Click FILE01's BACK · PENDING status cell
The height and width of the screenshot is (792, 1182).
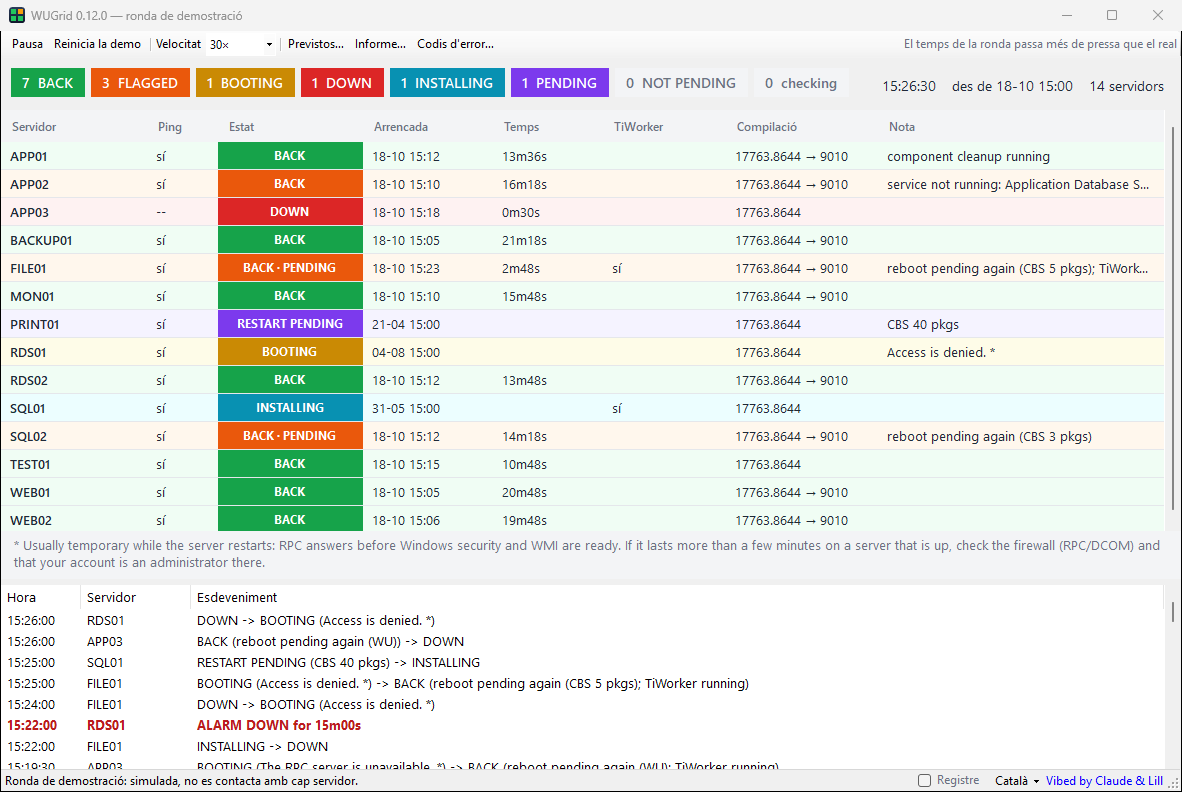(290, 268)
